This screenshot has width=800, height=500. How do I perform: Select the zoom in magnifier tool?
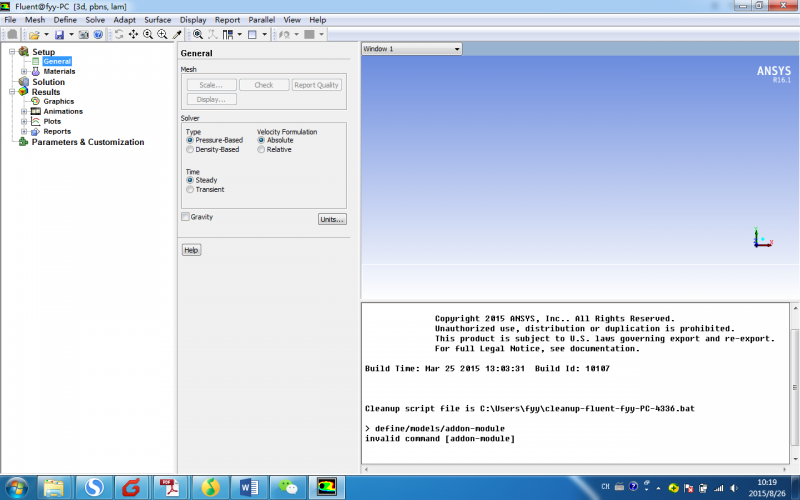pyautogui.click(x=162, y=34)
